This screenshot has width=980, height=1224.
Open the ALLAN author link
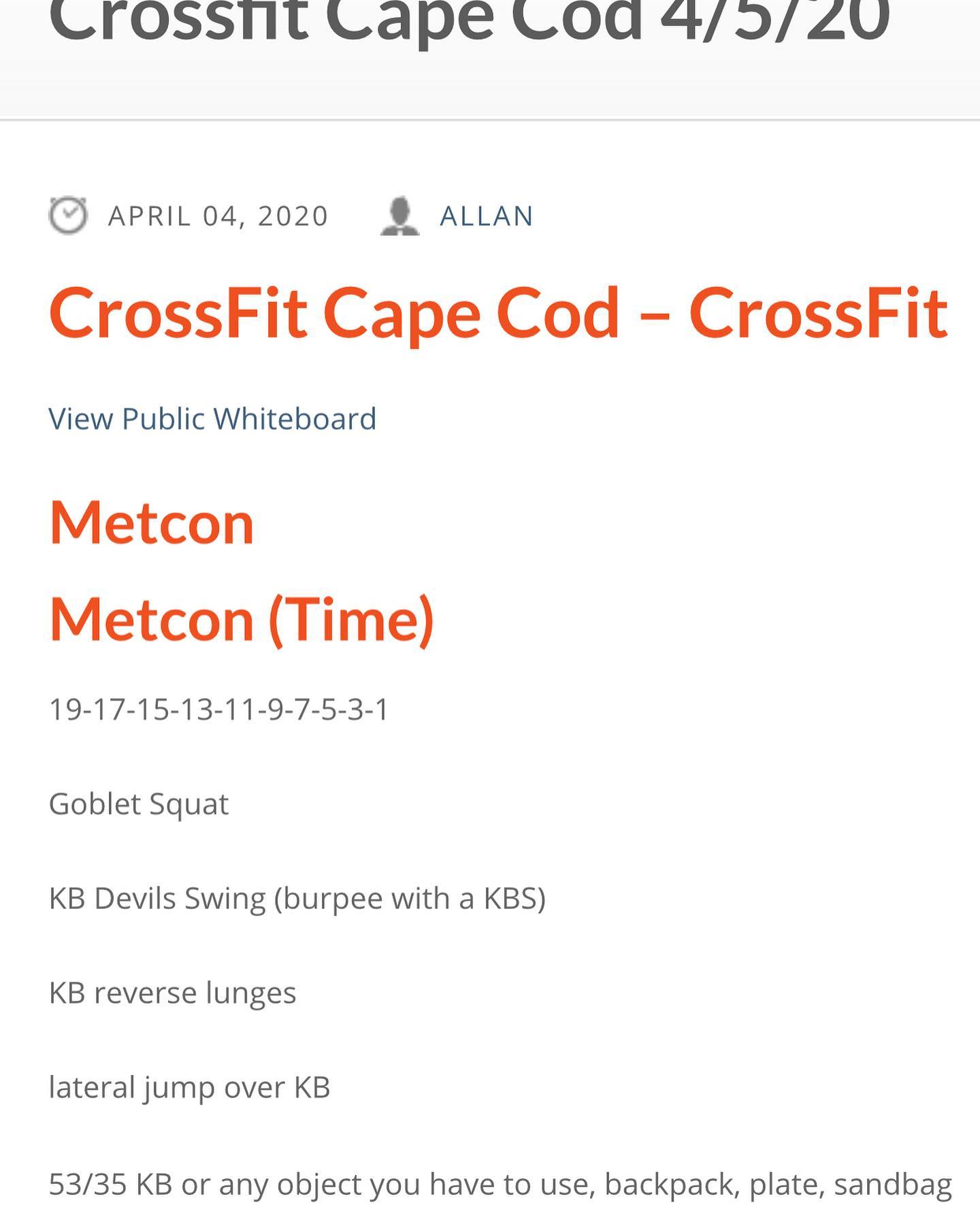[487, 216]
